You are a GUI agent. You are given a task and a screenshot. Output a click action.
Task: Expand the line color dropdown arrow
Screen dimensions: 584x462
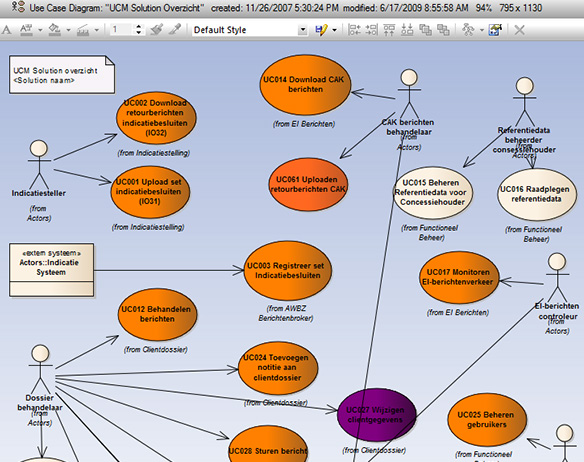point(96,30)
